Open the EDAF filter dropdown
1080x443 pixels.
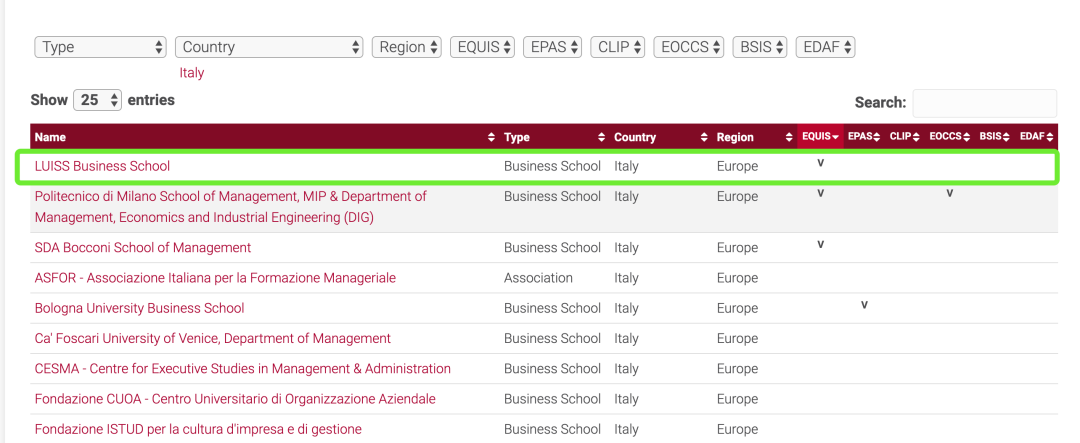pos(825,47)
